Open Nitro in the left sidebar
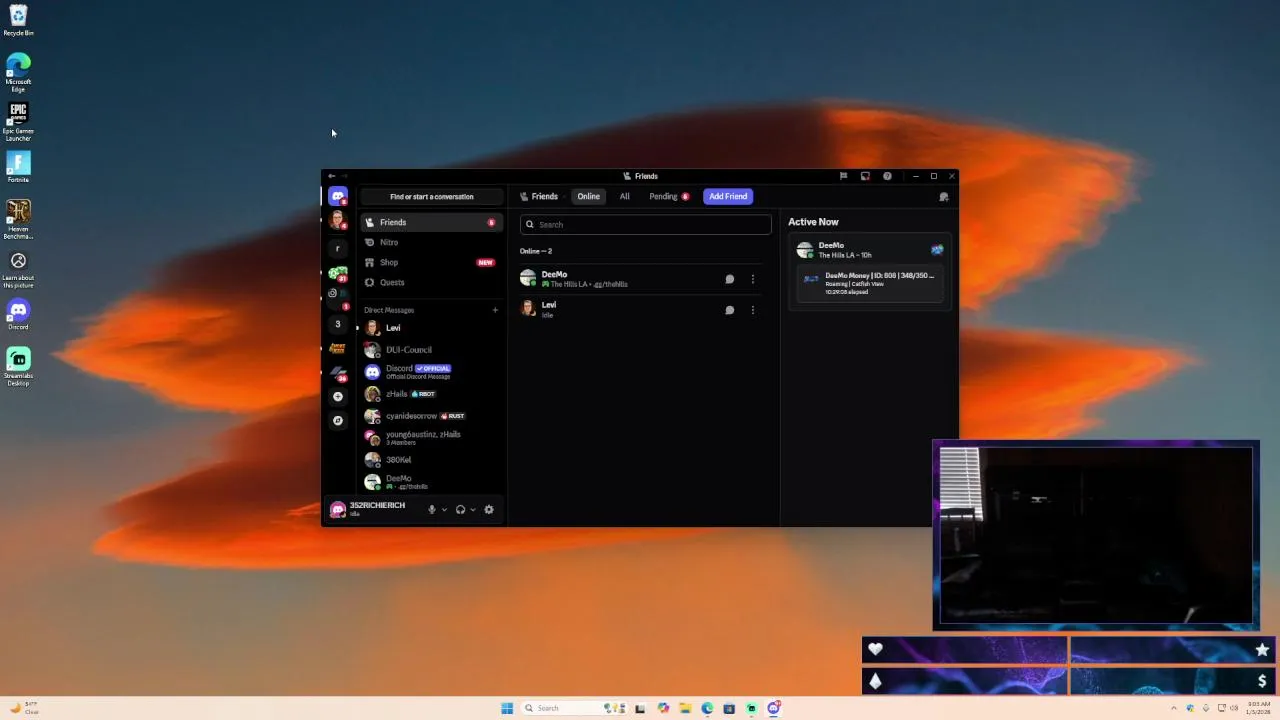The width and height of the screenshot is (1280, 720). point(432,242)
